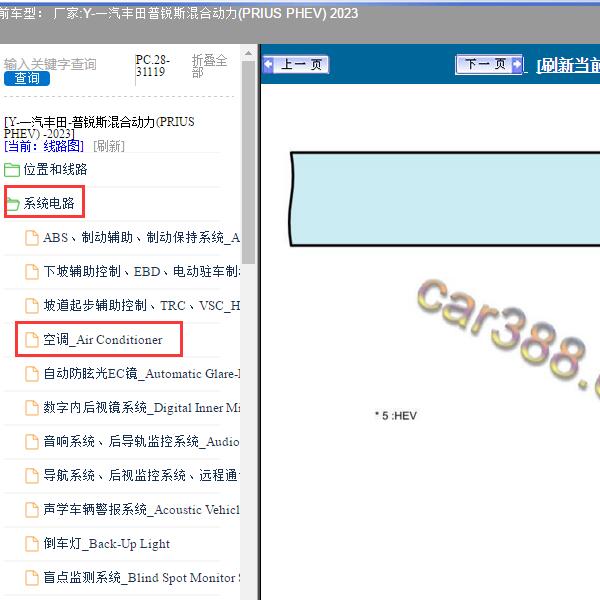Click the *5 :HEV note text

point(396,416)
